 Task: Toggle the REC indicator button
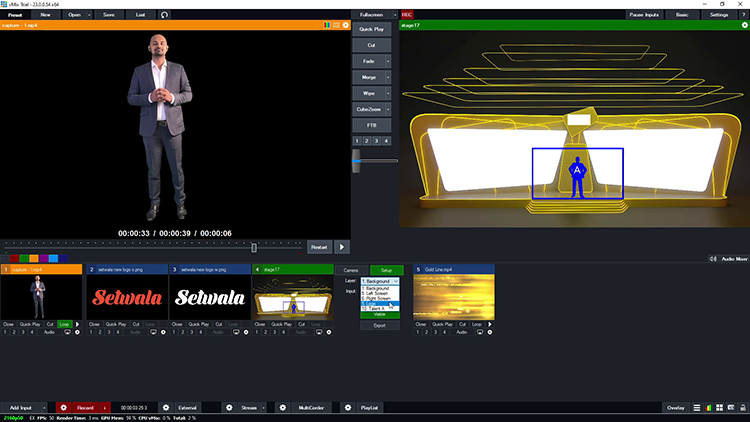tap(407, 15)
